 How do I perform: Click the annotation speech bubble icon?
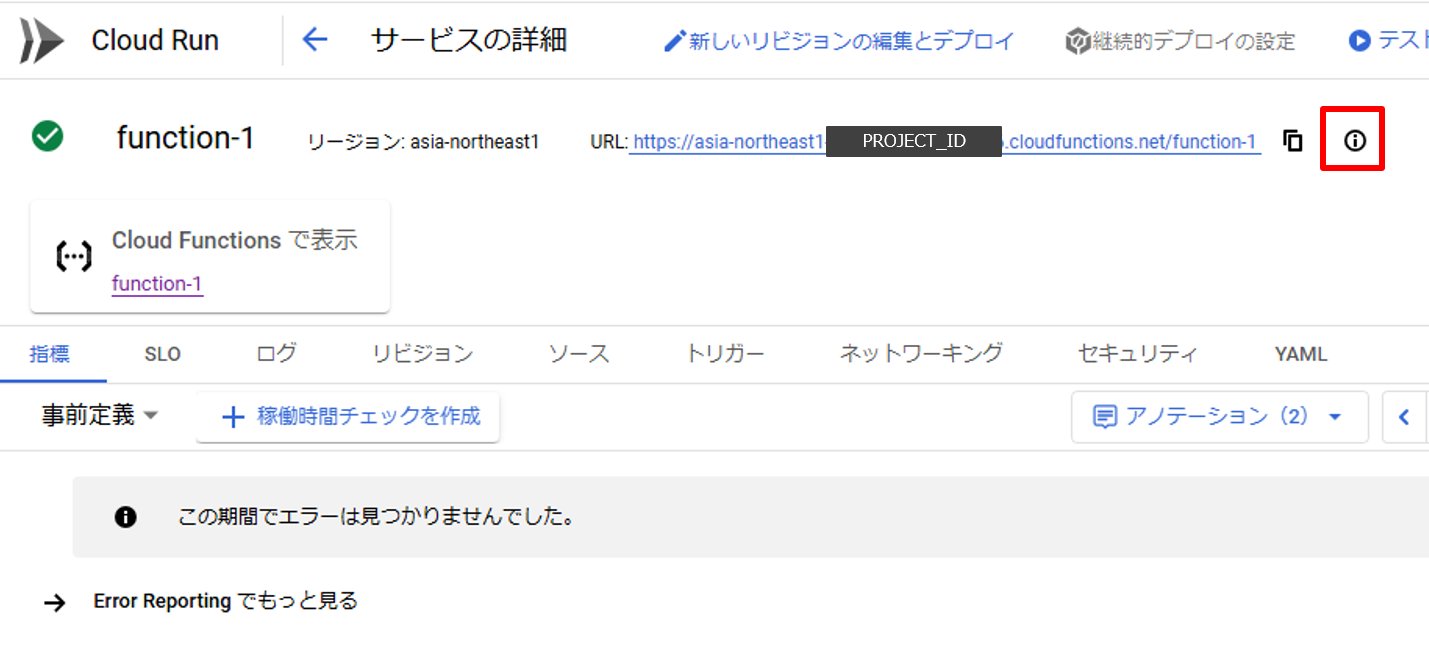point(1104,417)
